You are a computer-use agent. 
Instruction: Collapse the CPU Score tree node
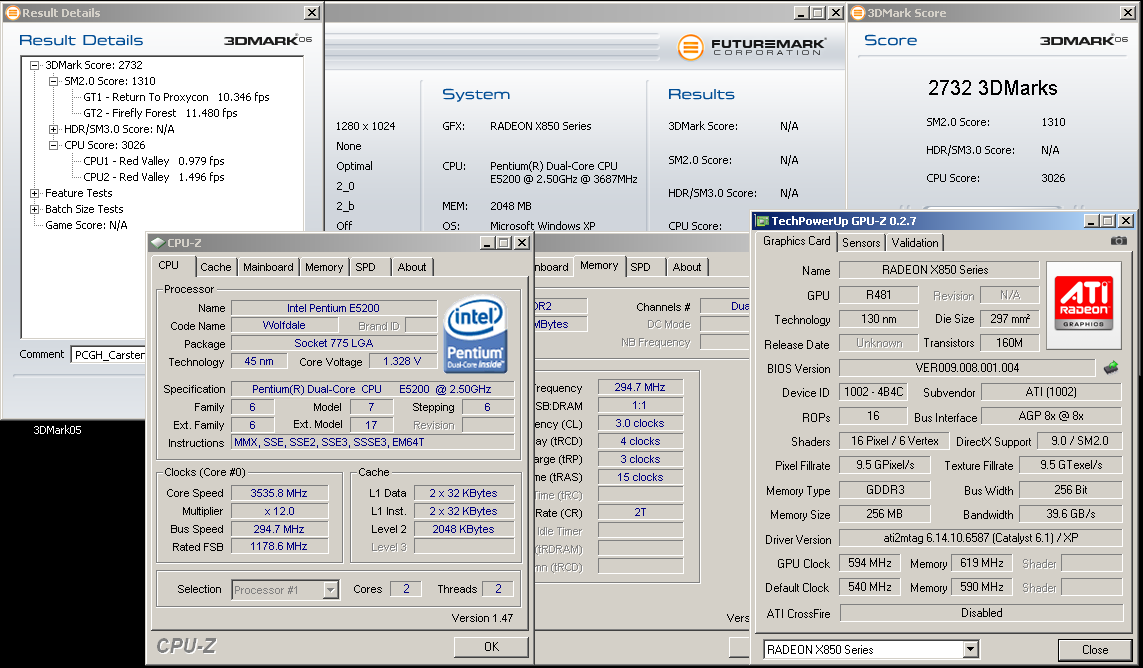(x=53, y=145)
